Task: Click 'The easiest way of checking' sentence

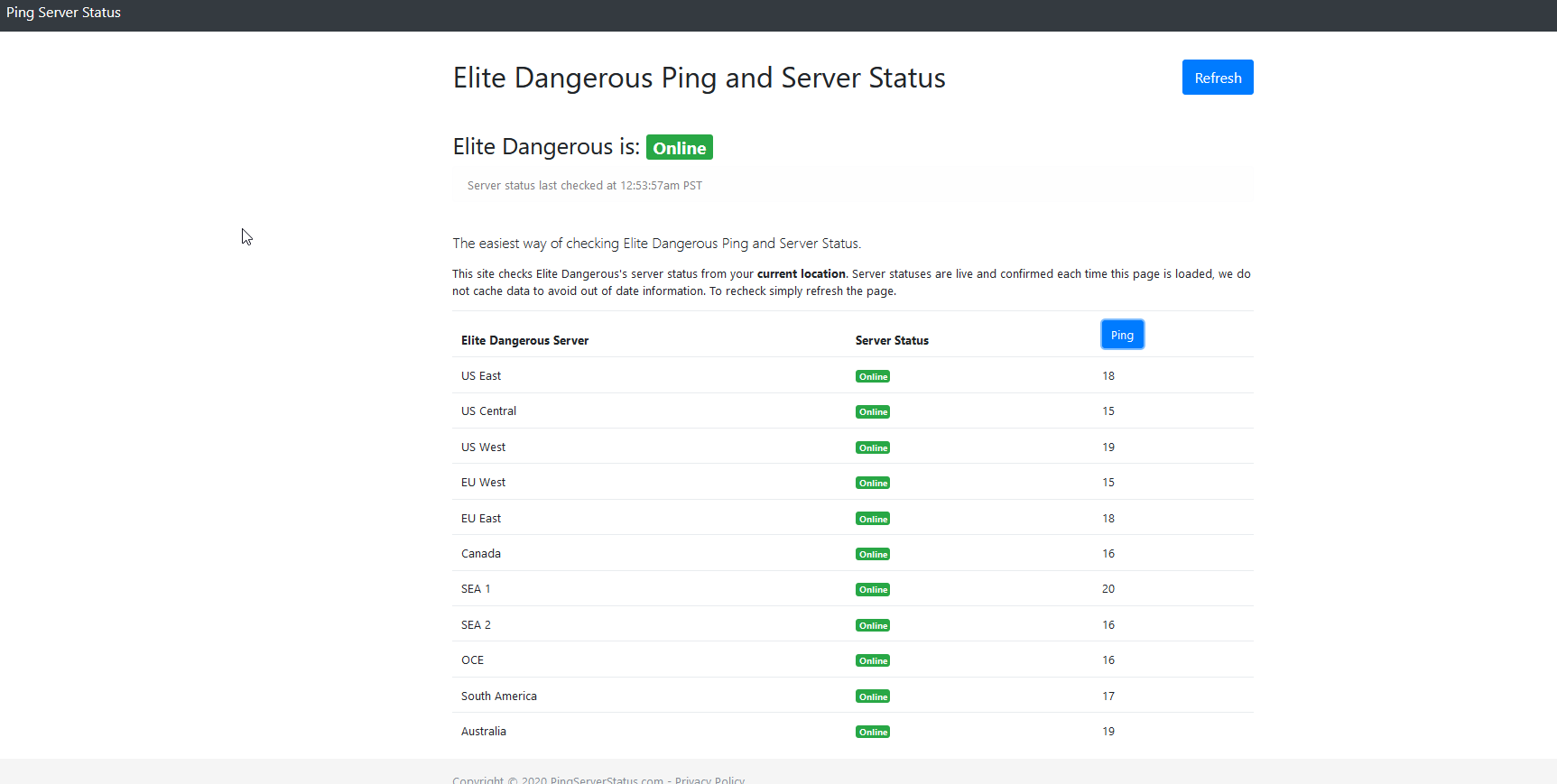Action: 657,244
